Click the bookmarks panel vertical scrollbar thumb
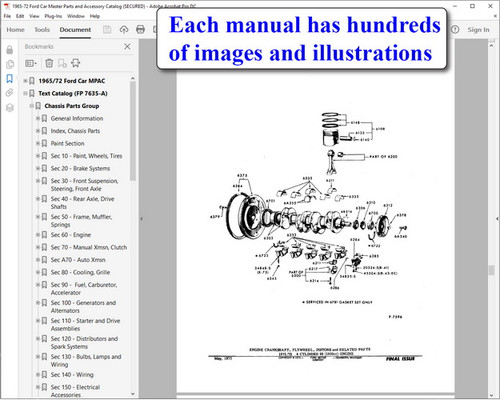The width and height of the screenshot is (500, 400). click(x=133, y=131)
